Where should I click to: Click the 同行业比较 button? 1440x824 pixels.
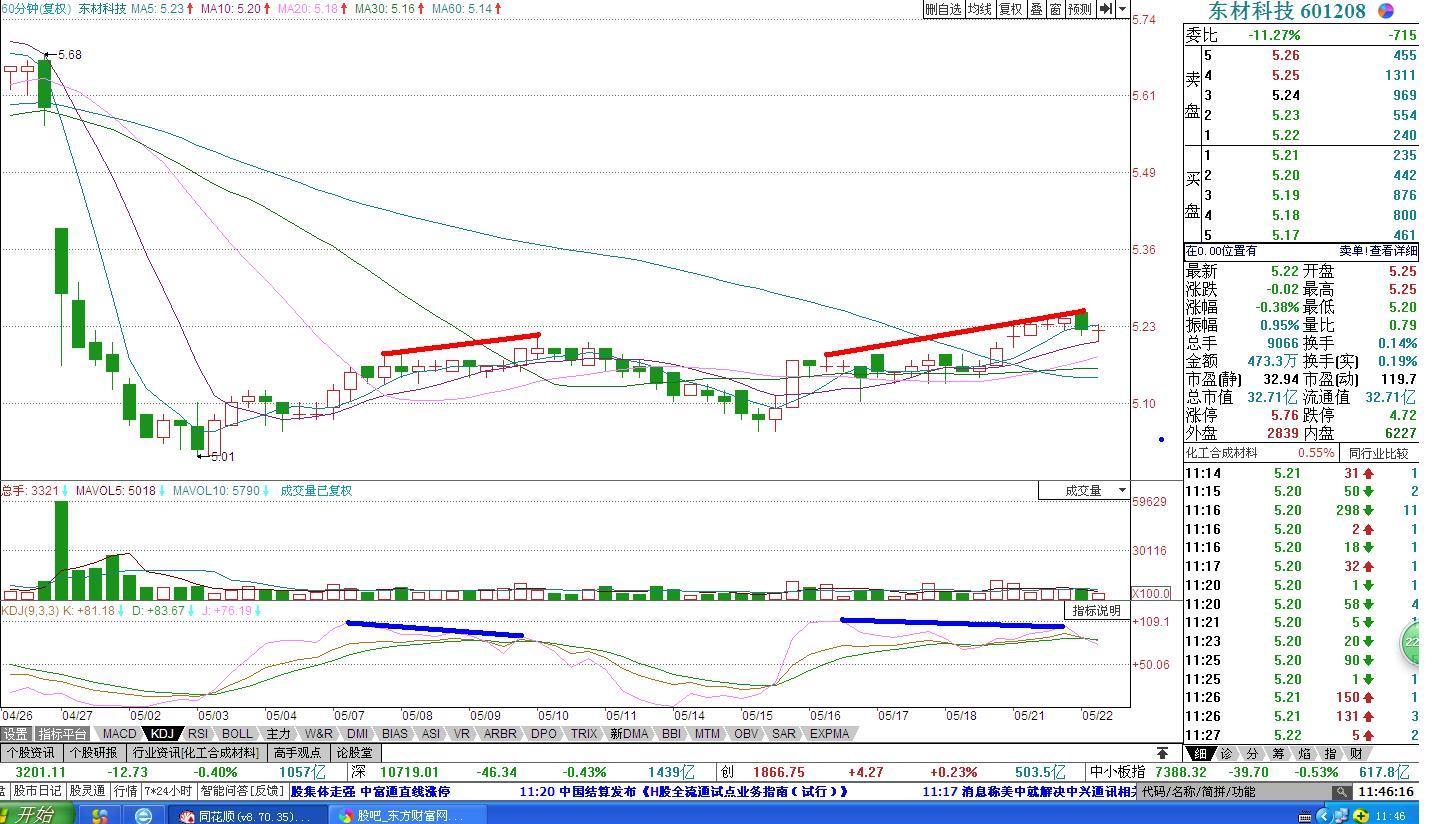[1379, 453]
